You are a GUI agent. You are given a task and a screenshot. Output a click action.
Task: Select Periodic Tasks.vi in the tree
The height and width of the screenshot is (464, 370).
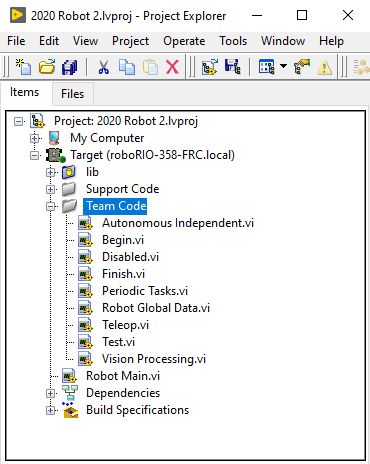[145, 291]
